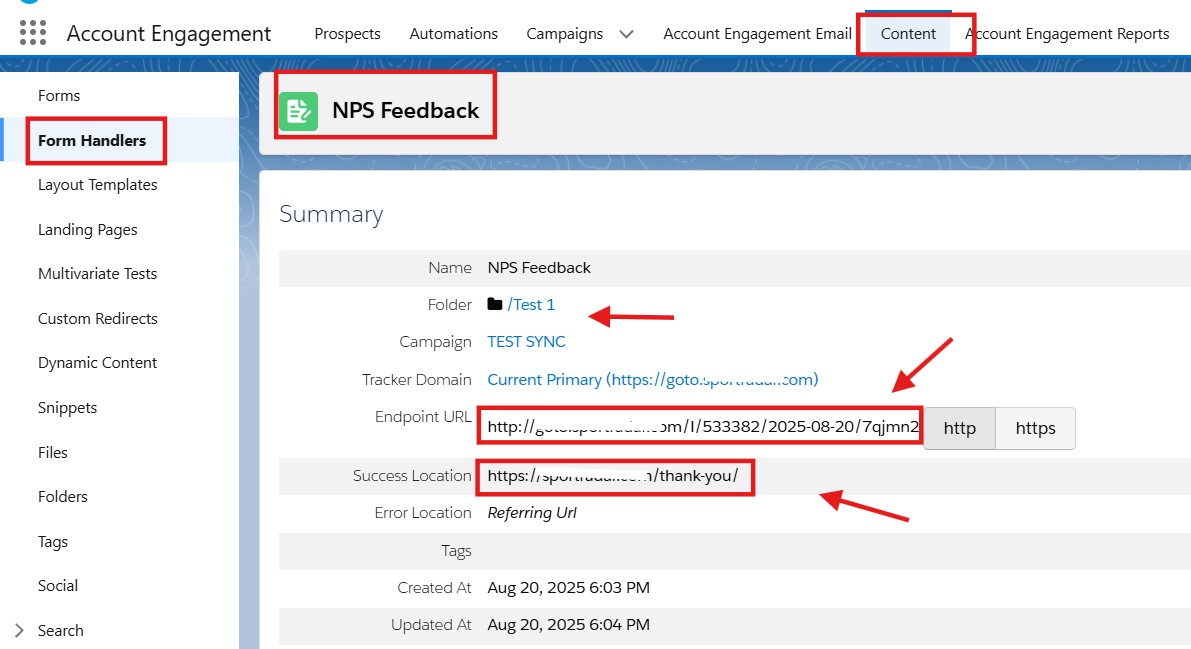Image resolution: width=1191 pixels, height=649 pixels.
Task: Go to the Automations tab
Action: (x=453, y=34)
